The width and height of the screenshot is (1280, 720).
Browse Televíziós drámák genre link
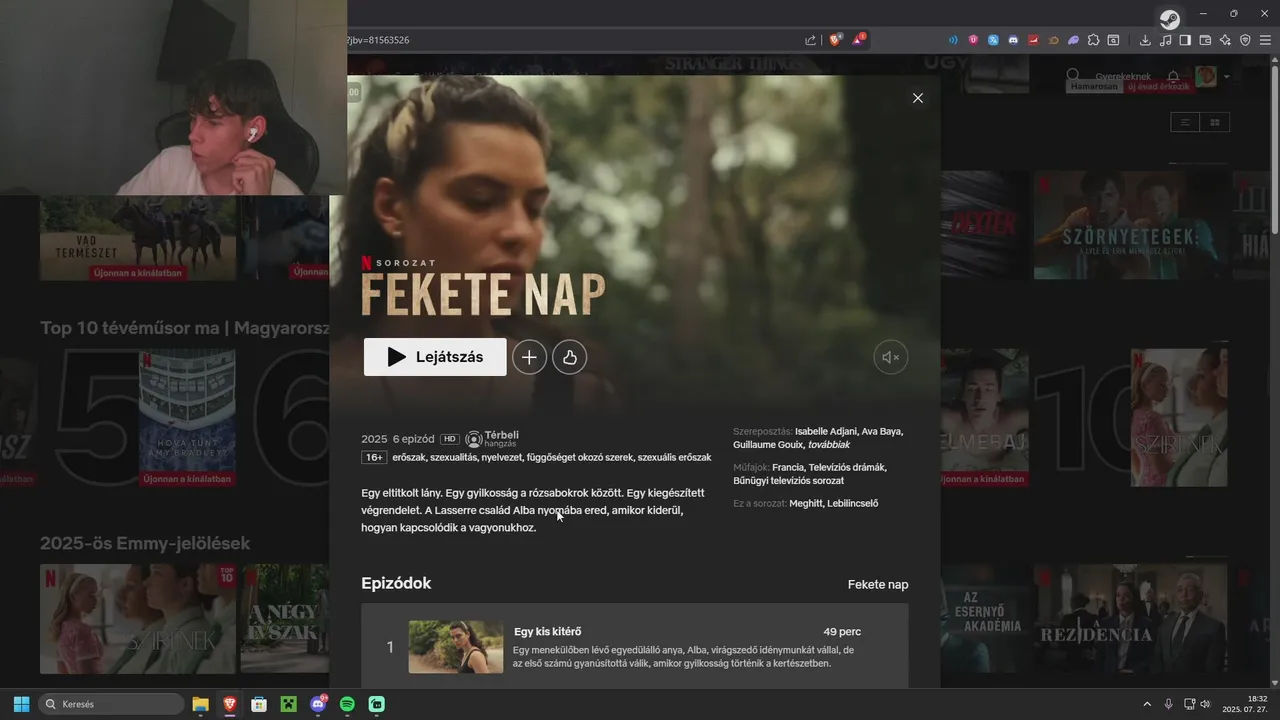tap(847, 467)
